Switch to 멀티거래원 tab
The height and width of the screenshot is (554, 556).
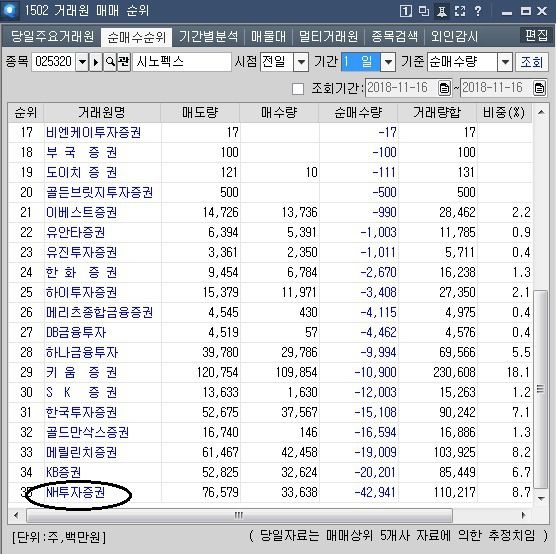(328, 36)
